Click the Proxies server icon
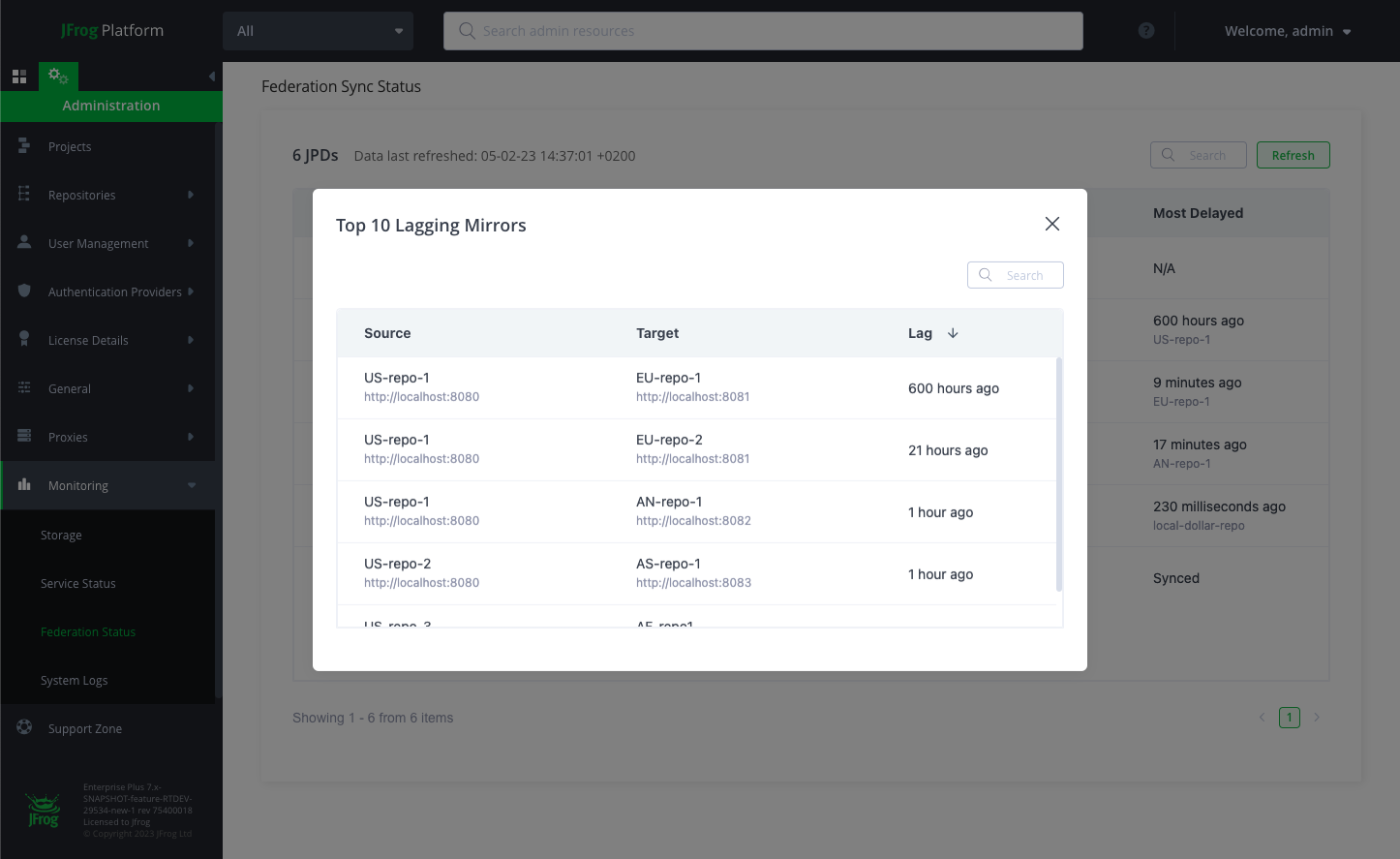1400x859 pixels. click(x=24, y=436)
